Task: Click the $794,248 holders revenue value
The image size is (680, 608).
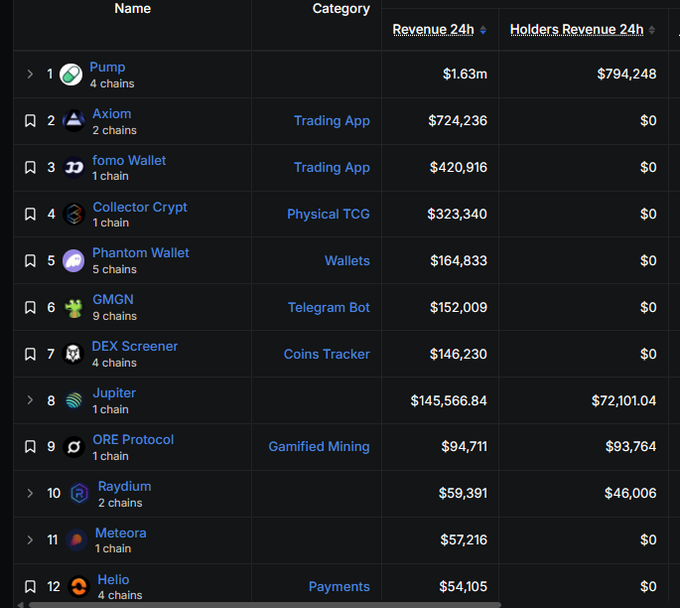Action: (626, 74)
